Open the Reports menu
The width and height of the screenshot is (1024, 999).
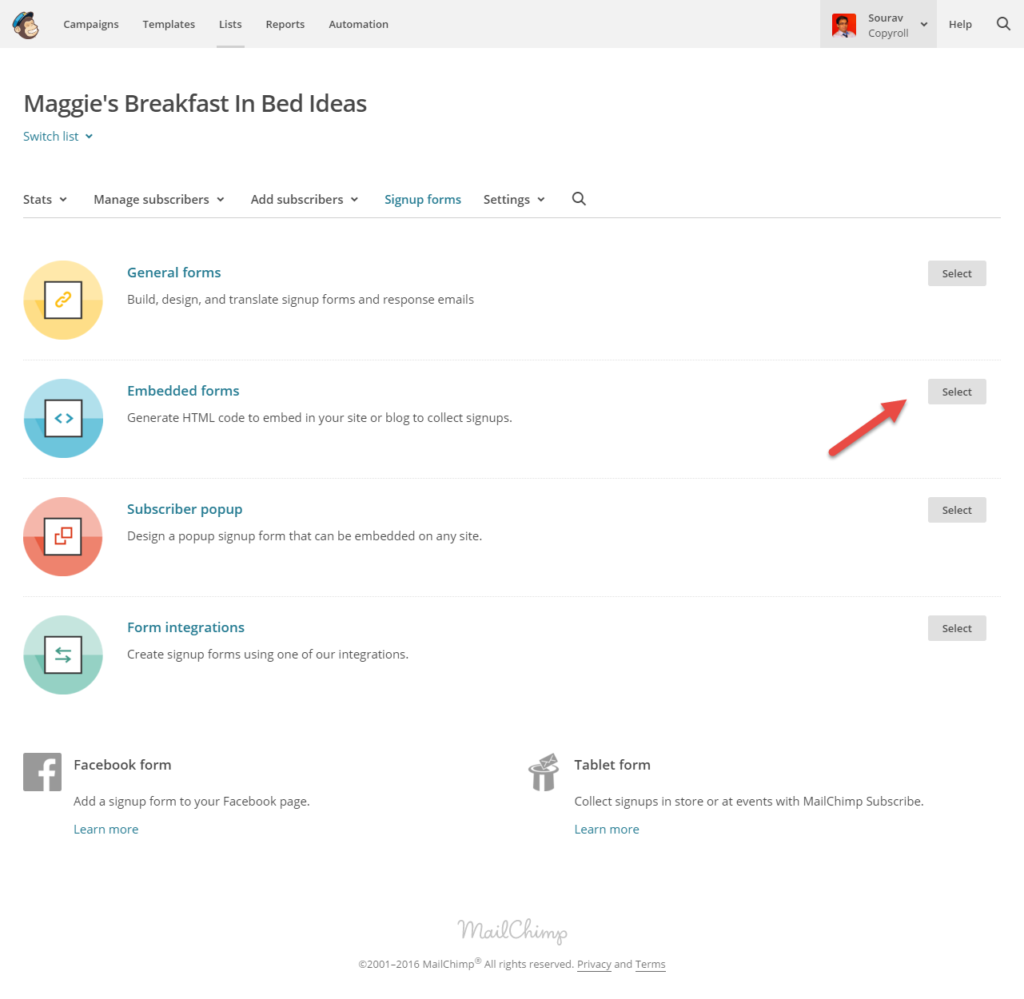[x=285, y=24]
